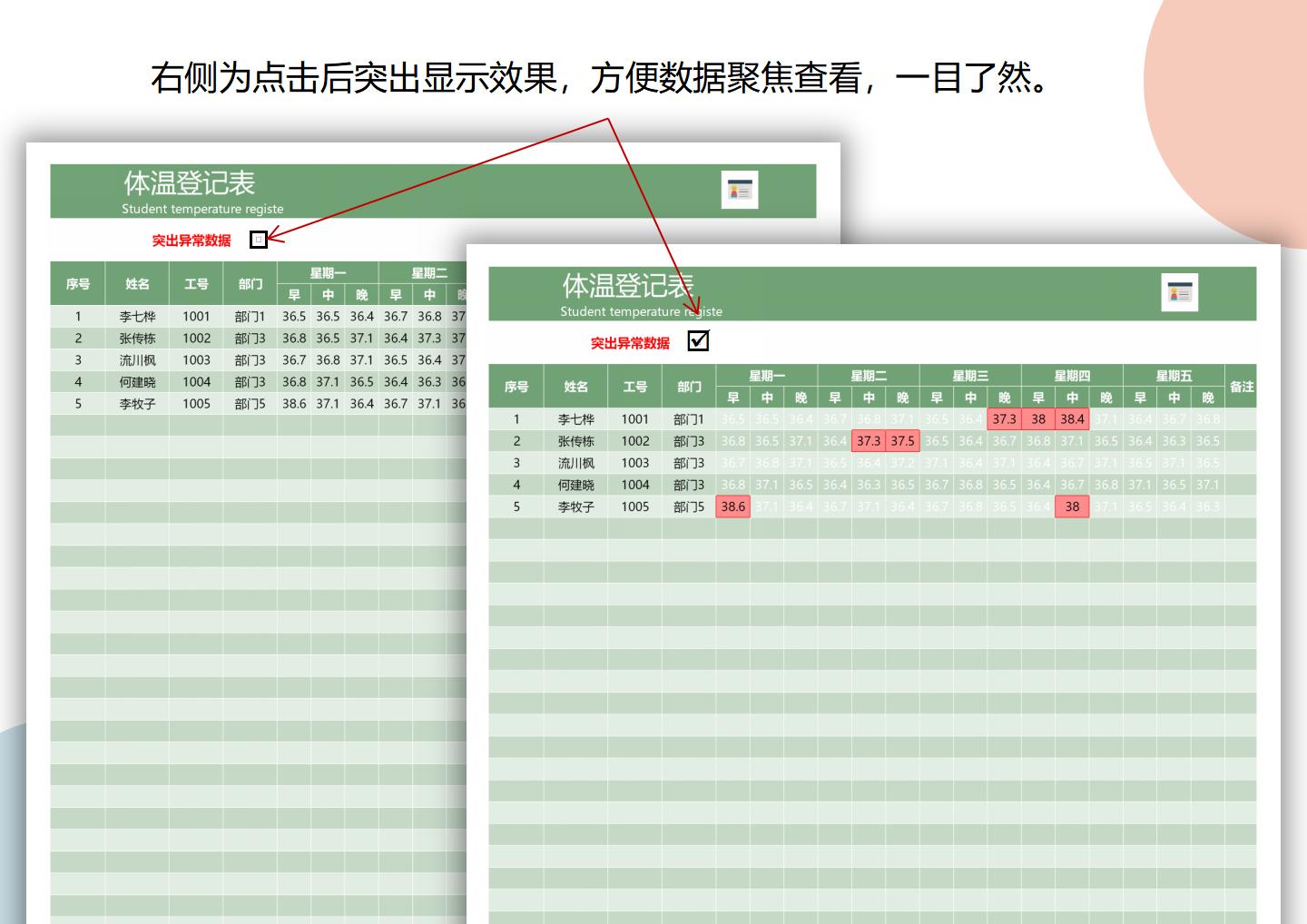
Task: Click highlighted 38 cell in 李七桦 row
Action: pyautogui.click(x=1038, y=419)
